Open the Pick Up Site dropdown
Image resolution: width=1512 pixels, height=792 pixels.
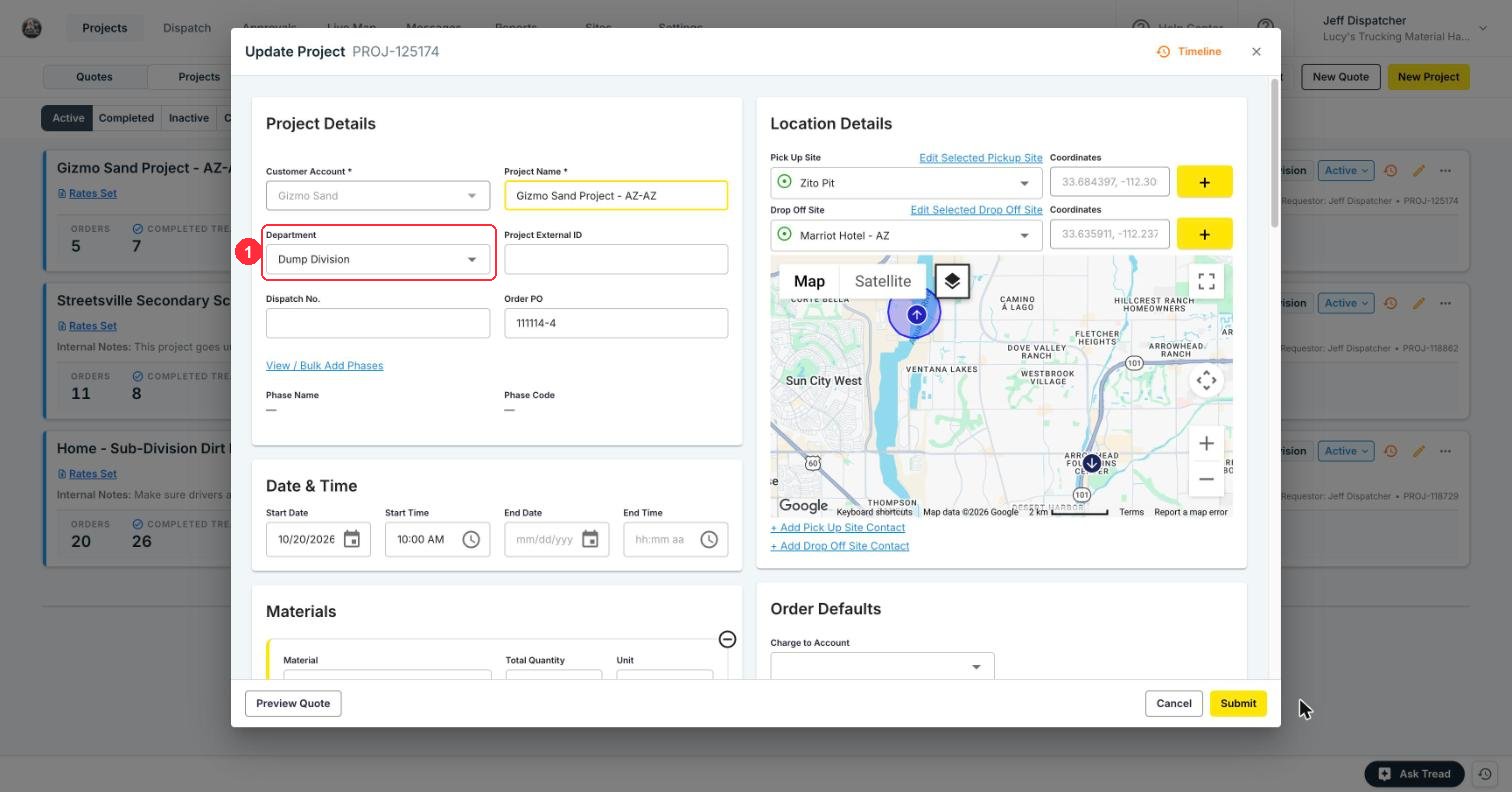906,183
